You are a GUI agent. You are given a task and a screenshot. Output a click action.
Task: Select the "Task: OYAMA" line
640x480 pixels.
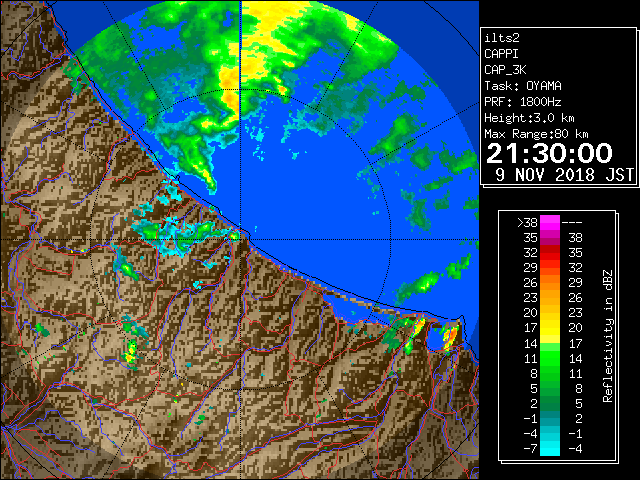point(523,86)
